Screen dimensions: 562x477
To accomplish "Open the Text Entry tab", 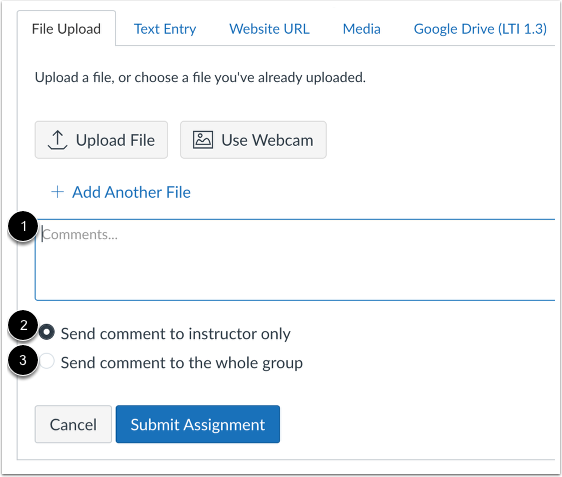I will (x=165, y=29).
